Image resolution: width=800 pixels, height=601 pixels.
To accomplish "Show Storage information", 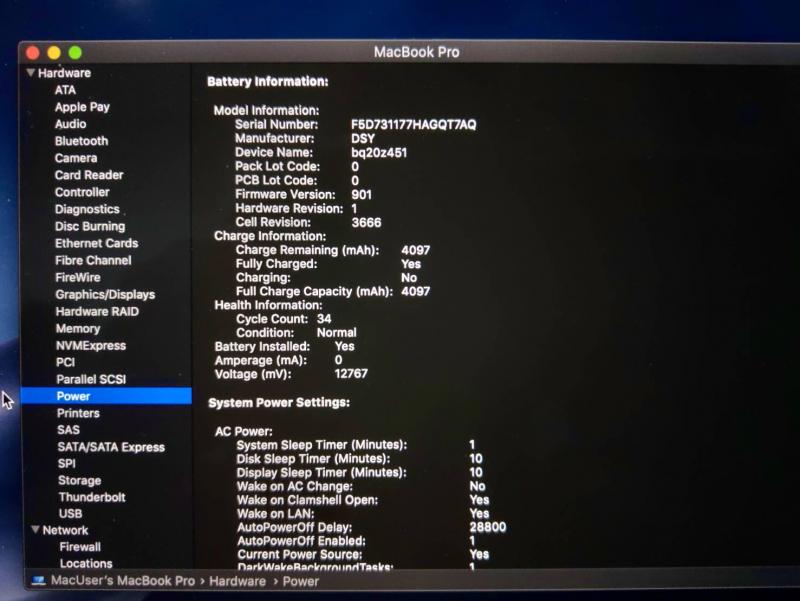I will coord(80,480).
